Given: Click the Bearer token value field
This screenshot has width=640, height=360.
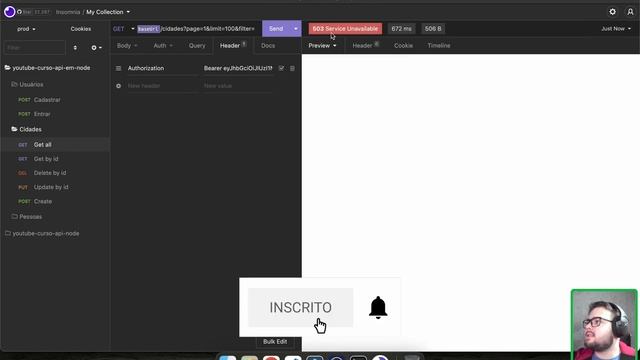Looking at the screenshot, I should pos(238,68).
